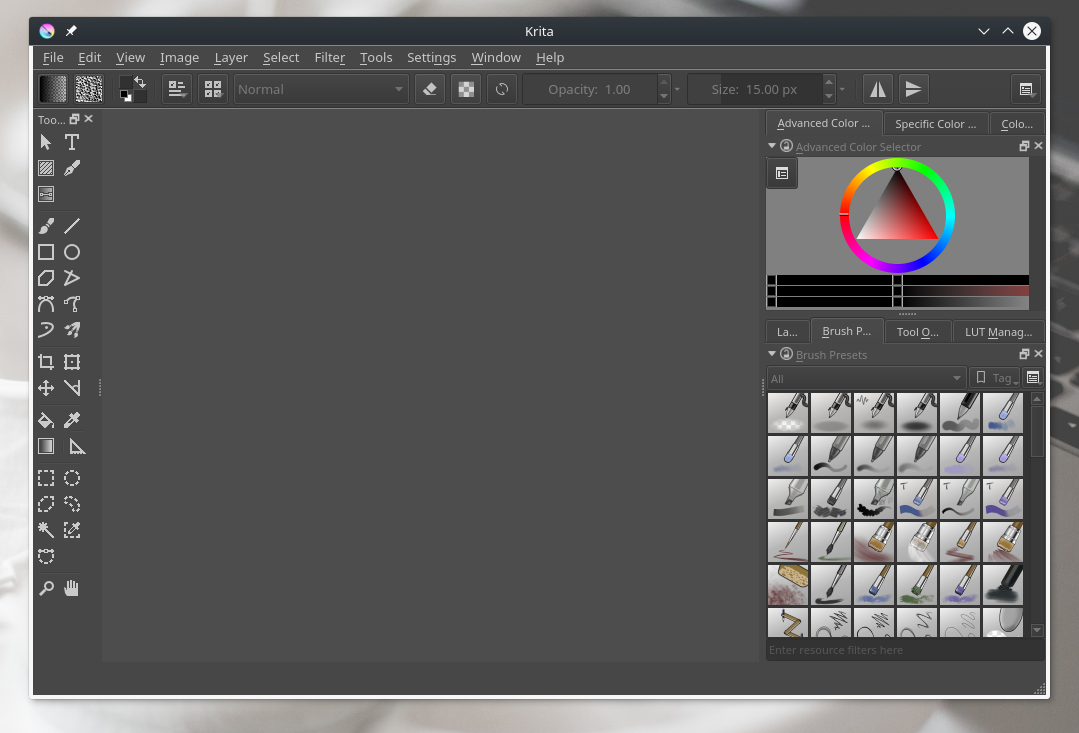This screenshot has height=733, width=1079.
Task: Open the Tag dropdown button
Action: click(995, 378)
